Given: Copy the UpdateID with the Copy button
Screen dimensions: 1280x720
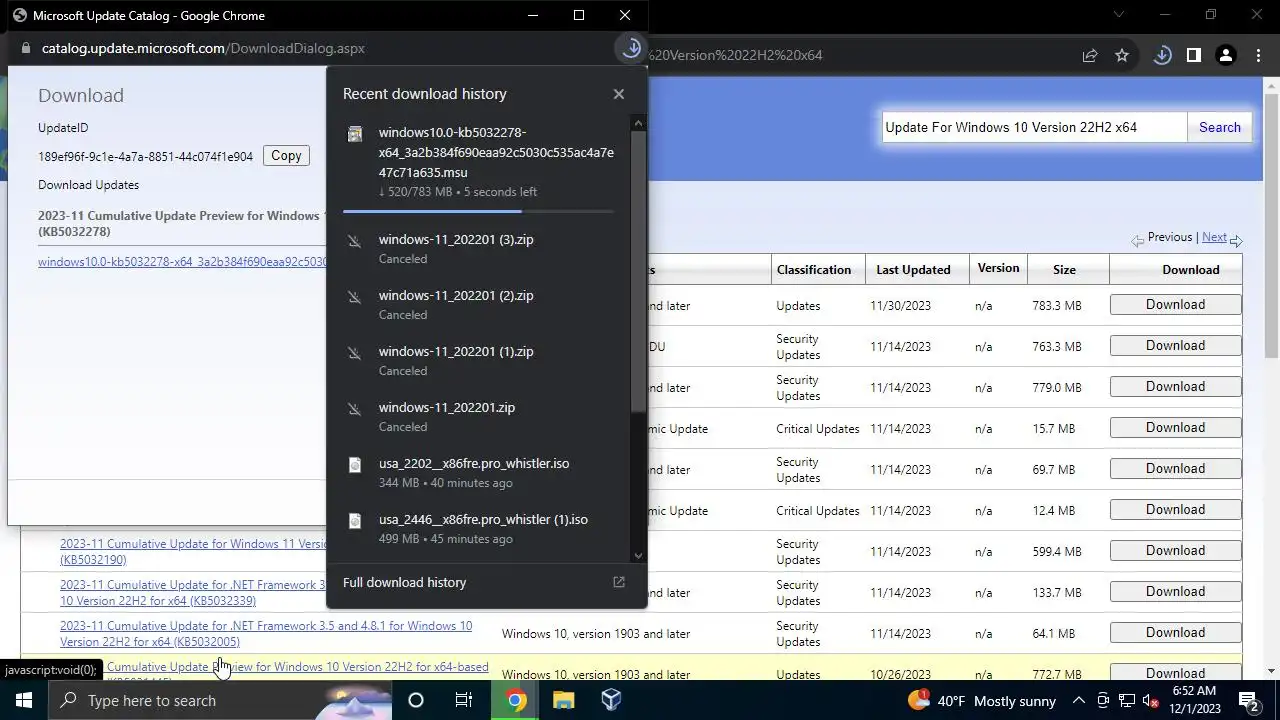Looking at the screenshot, I should point(286,155).
